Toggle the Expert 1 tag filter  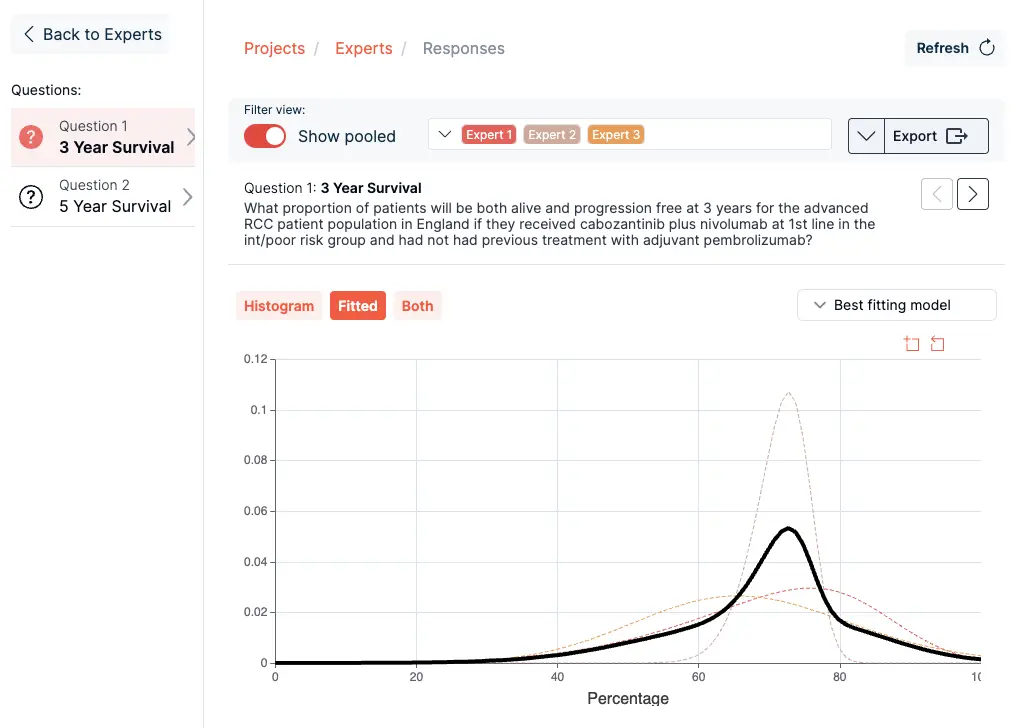(488, 135)
